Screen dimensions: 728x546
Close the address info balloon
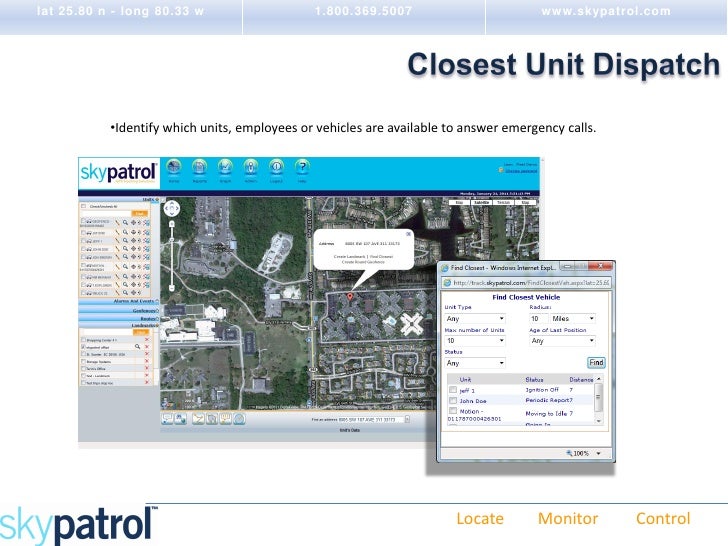point(408,234)
